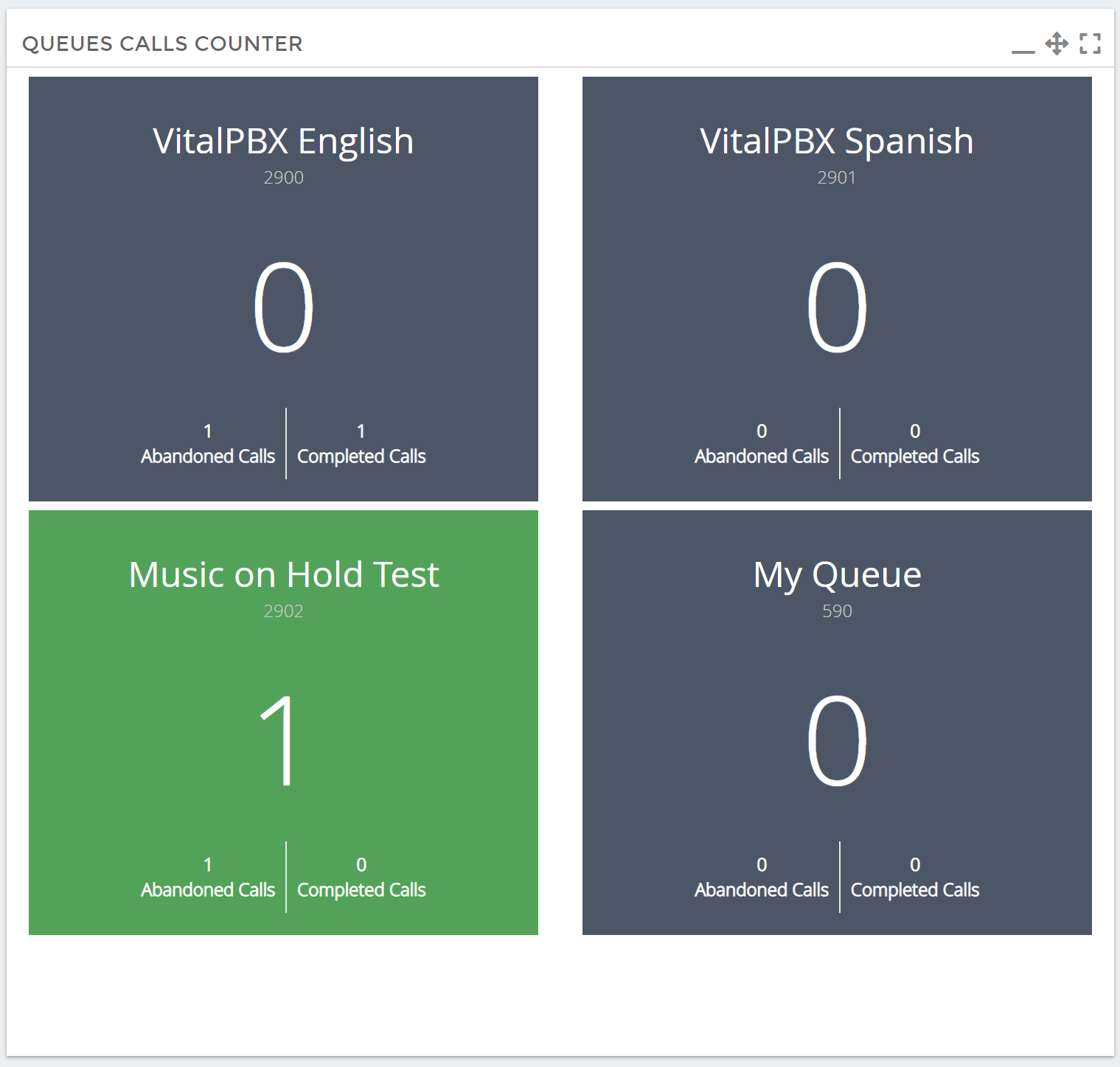Screen dimensions: 1120x1067
Task: Click queue number 2900 under VitalPBX English
Action: pyautogui.click(x=284, y=178)
